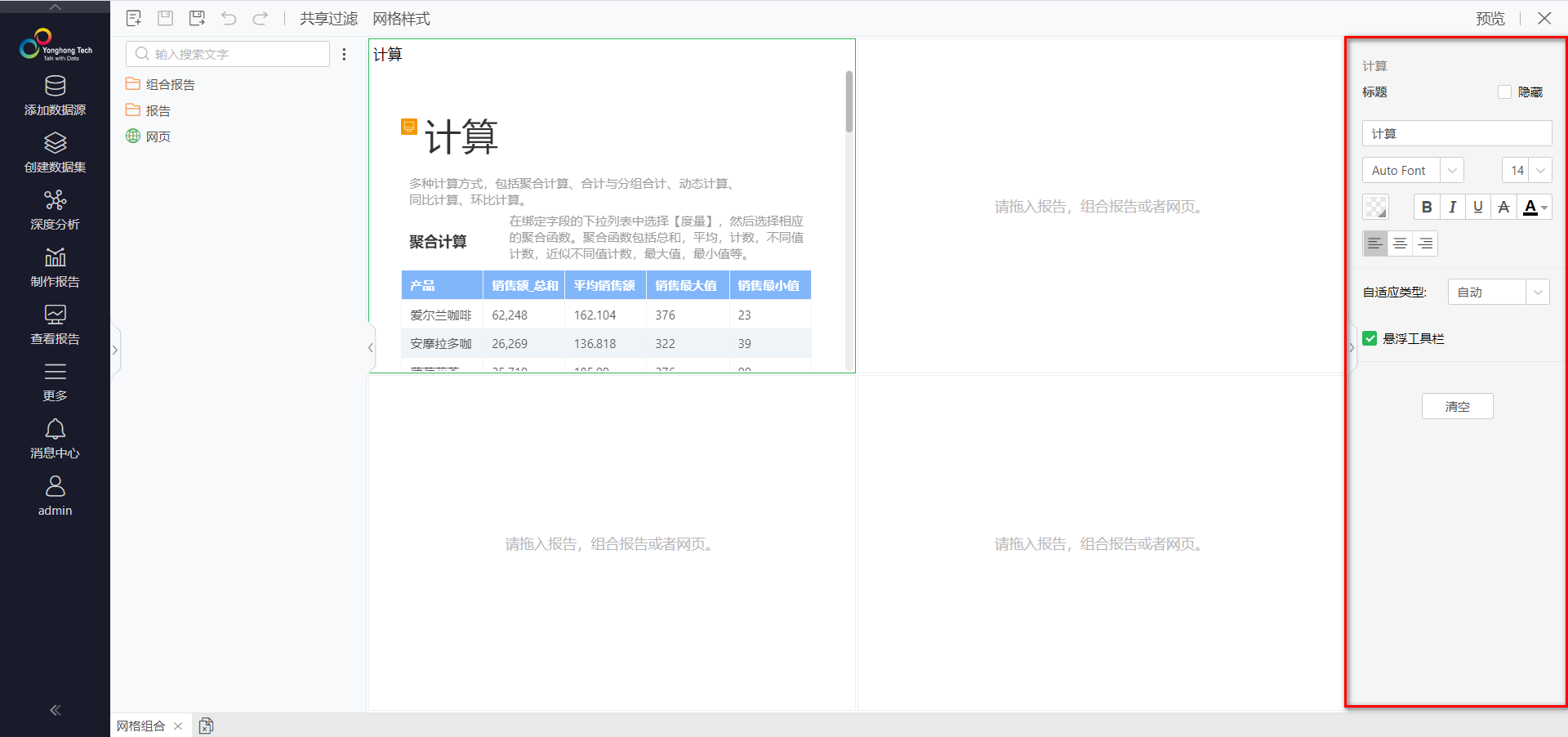Open the 网格样式 menu

pyautogui.click(x=401, y=18)
